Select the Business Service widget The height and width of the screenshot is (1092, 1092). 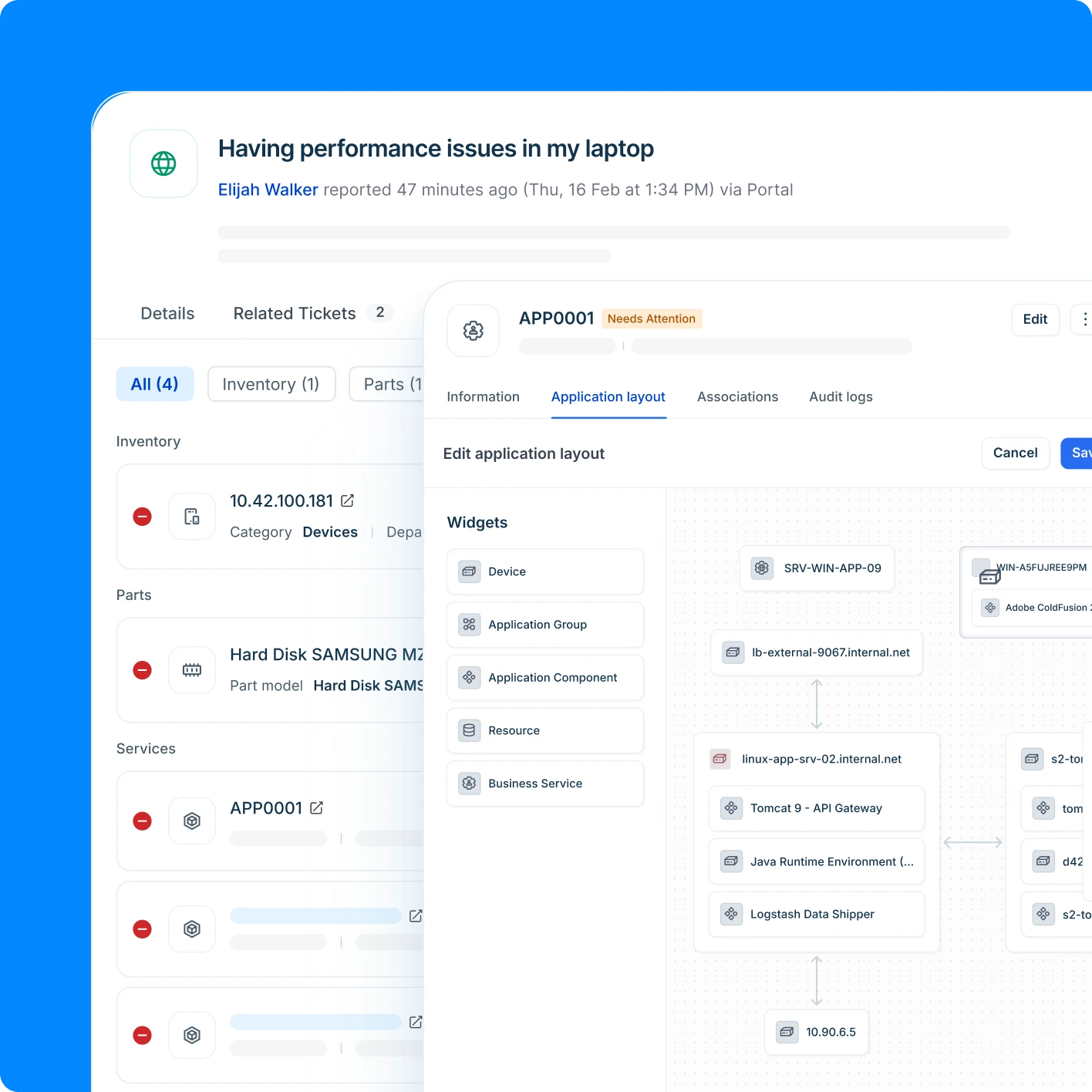click(x=545, y=784)
